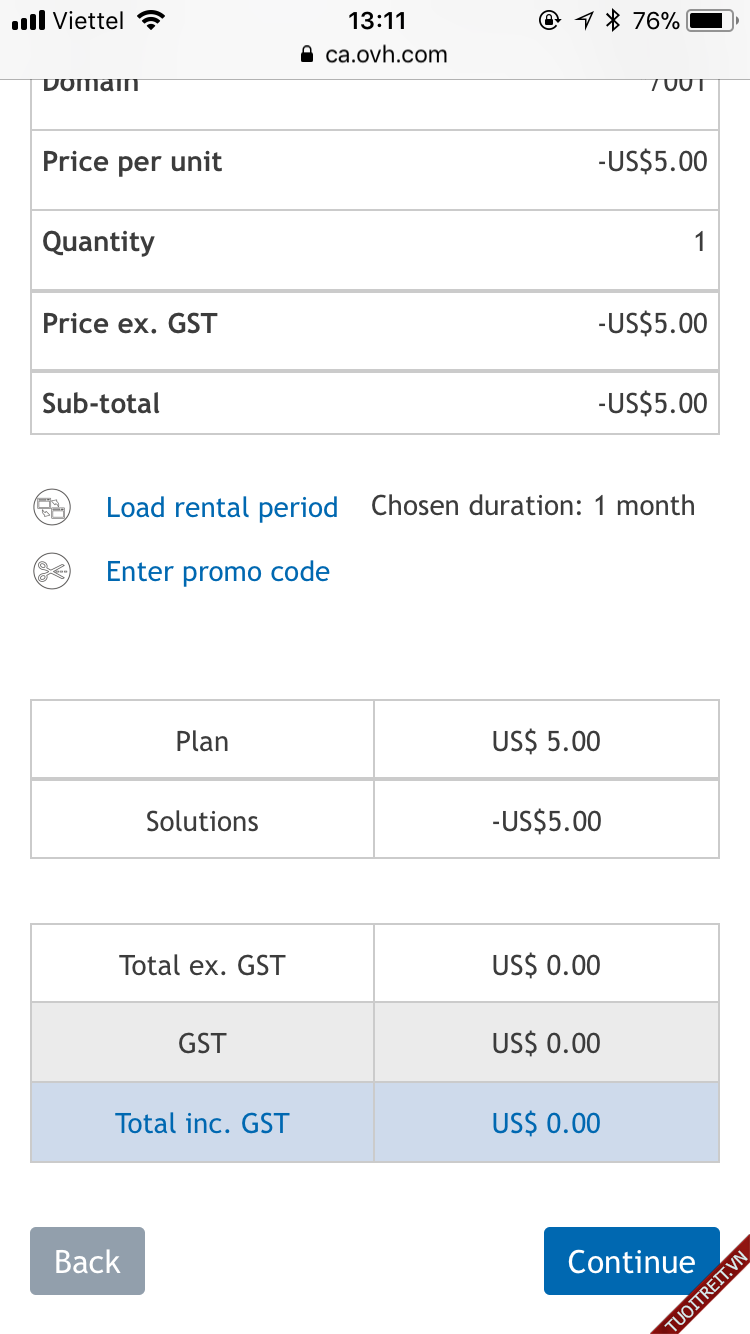750x1334 pixels.
Task: Click the Quantity row value
Action: [700, 242]
